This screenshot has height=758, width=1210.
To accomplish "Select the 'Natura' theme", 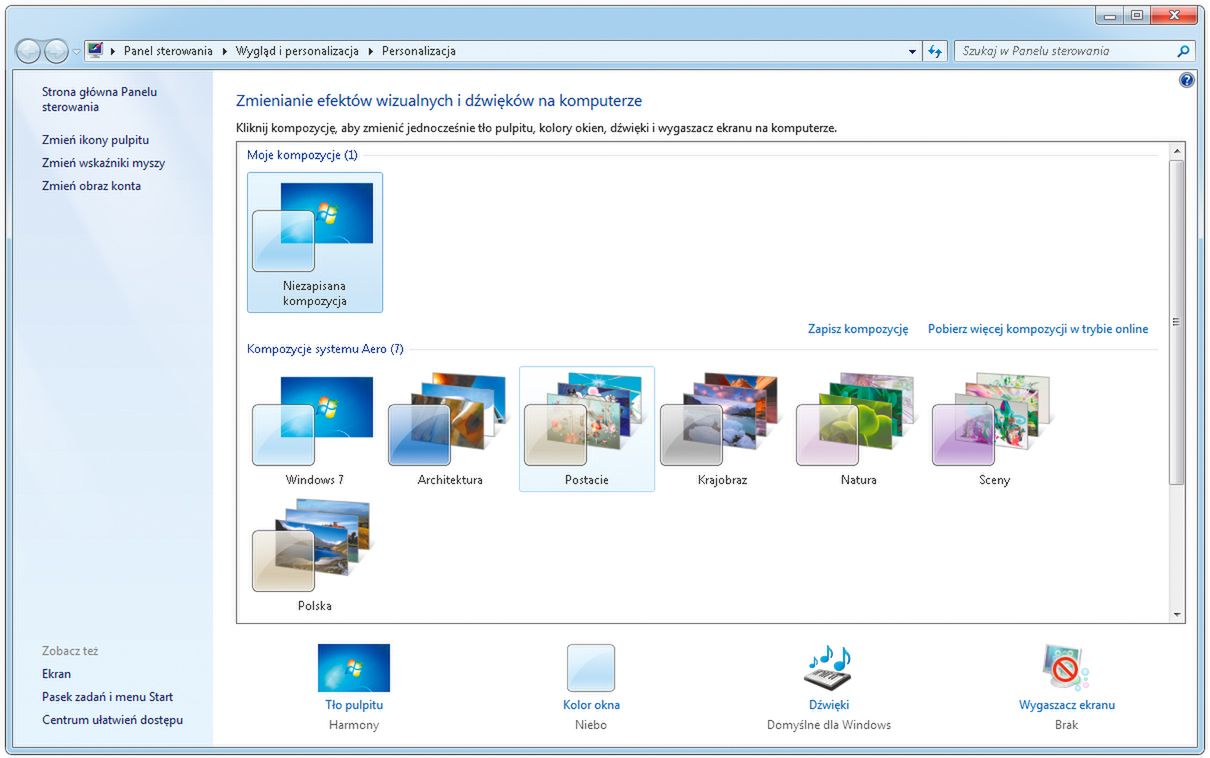I will (858, 430).
